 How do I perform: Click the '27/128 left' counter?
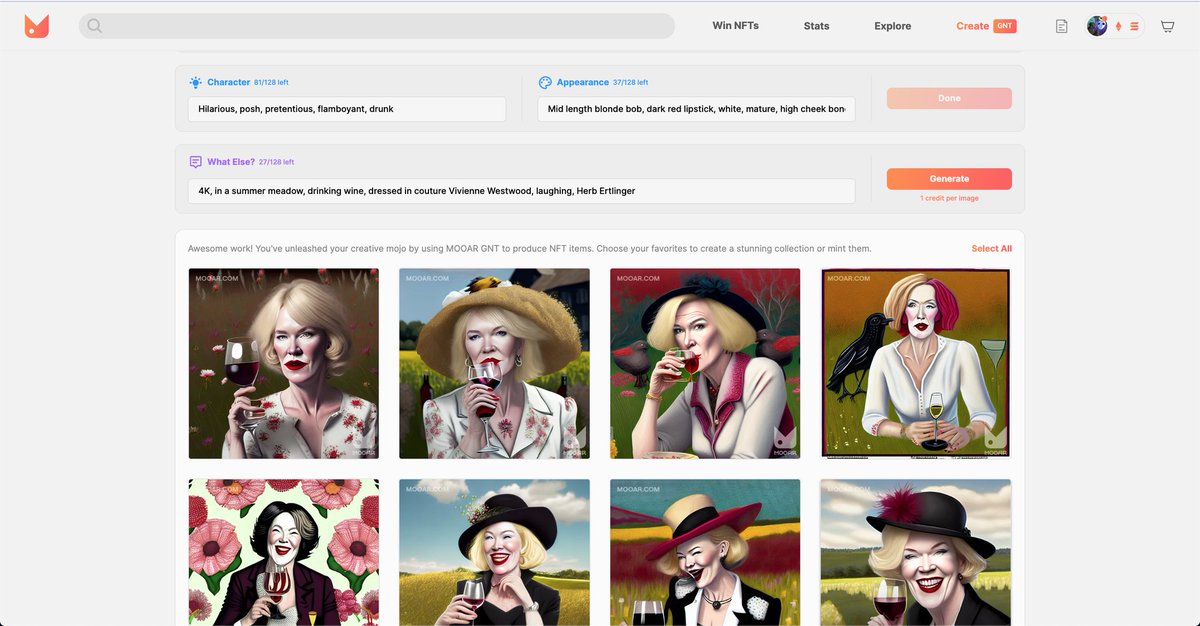point(276,162)
